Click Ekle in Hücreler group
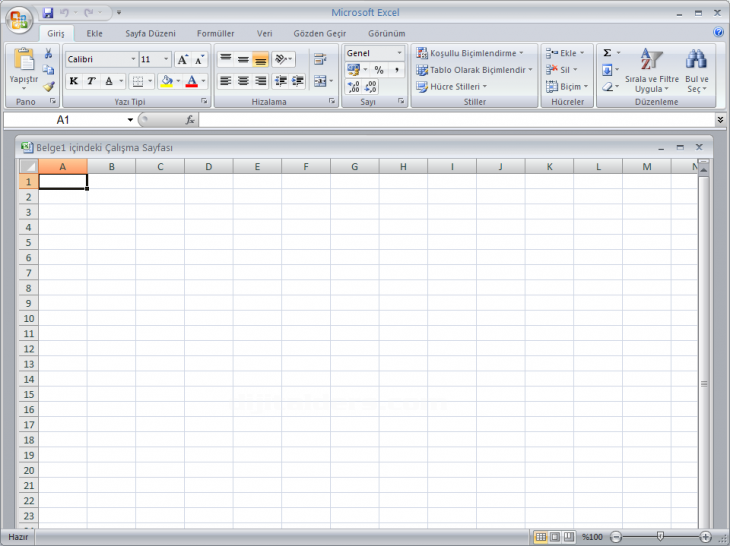Image resolution: width=730 pixels, height=546 pixels. 564,53
